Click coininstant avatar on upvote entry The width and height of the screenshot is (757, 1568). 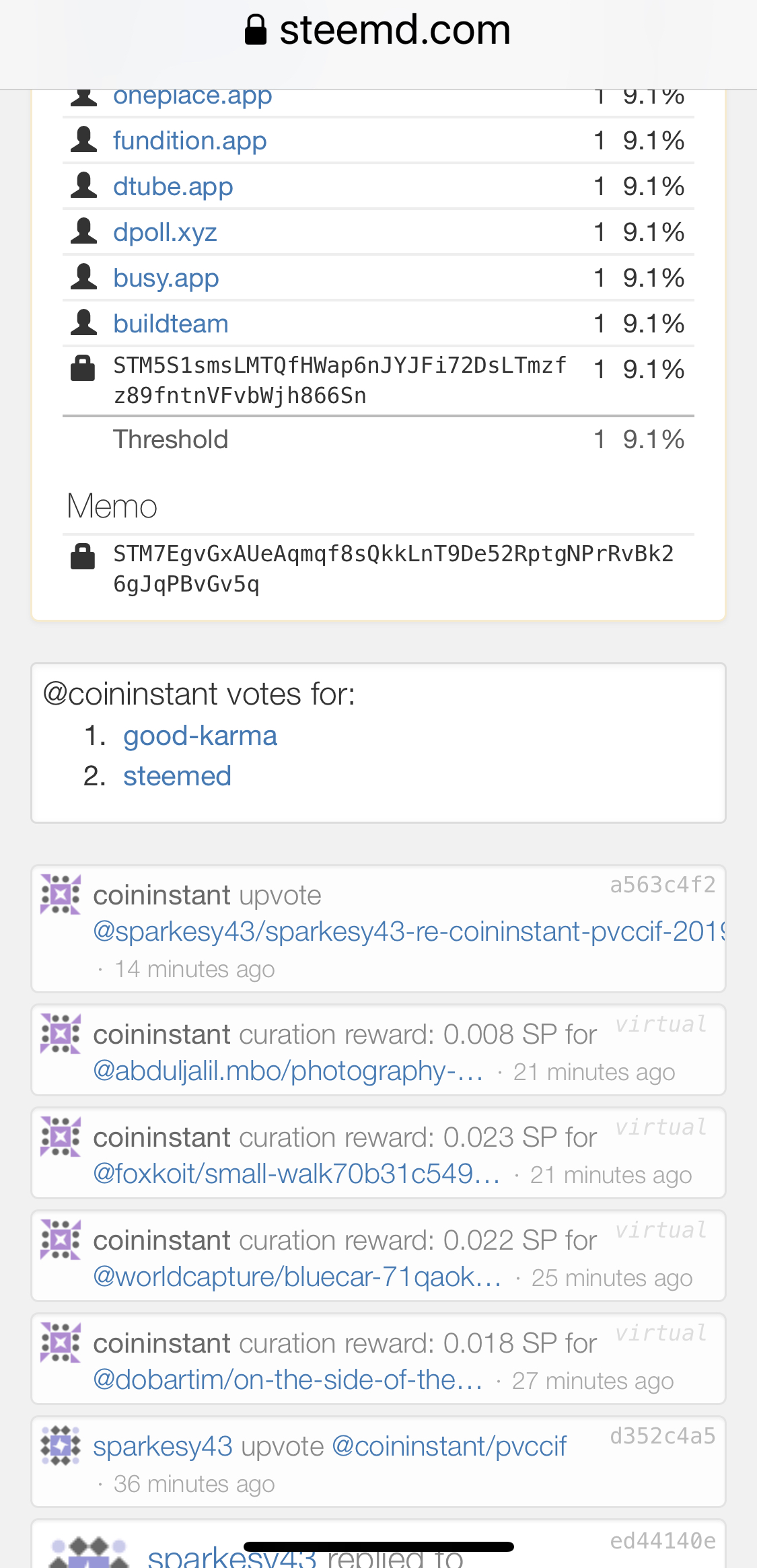pos(61,894)
